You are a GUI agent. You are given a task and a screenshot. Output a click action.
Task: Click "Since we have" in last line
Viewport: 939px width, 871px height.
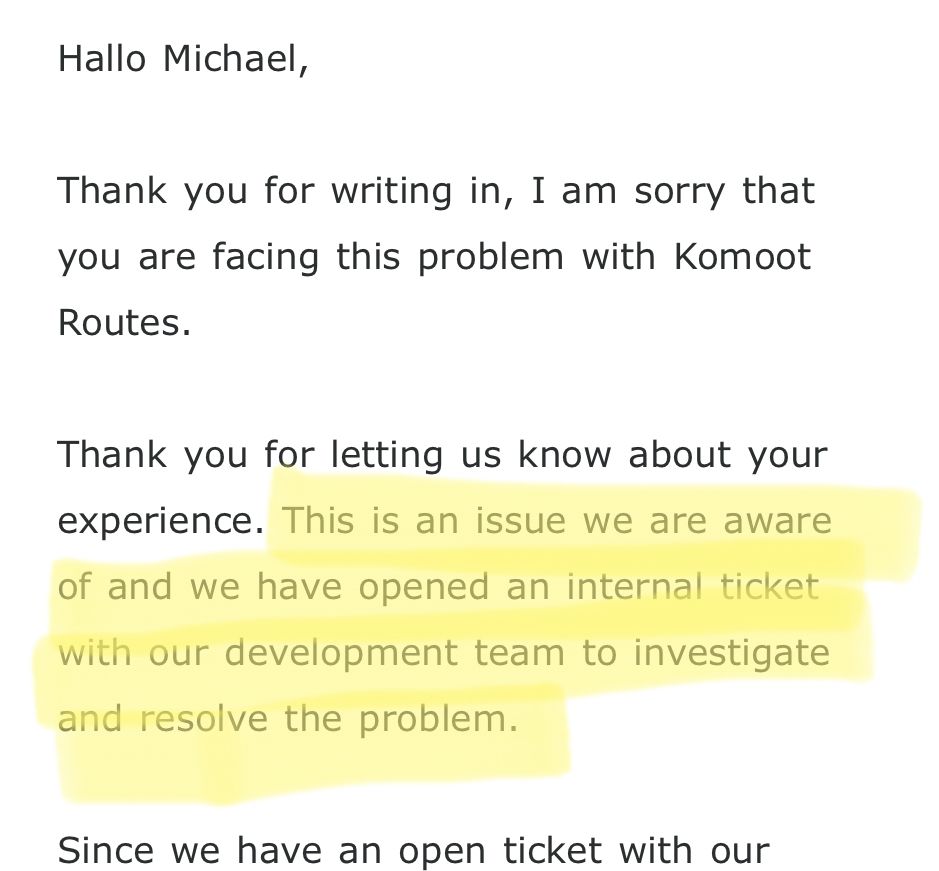189,850
